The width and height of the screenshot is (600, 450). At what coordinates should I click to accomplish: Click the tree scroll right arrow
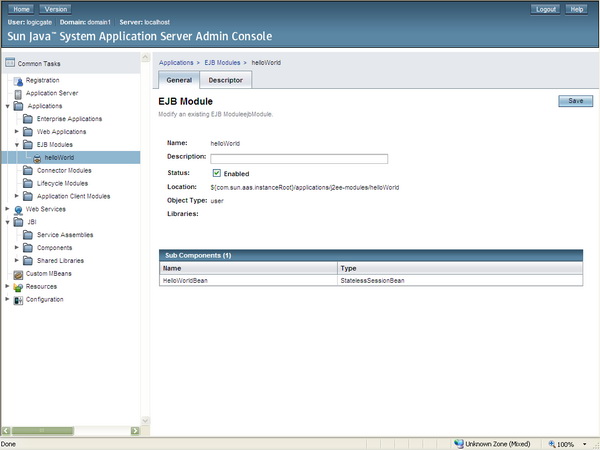point(135,431)
